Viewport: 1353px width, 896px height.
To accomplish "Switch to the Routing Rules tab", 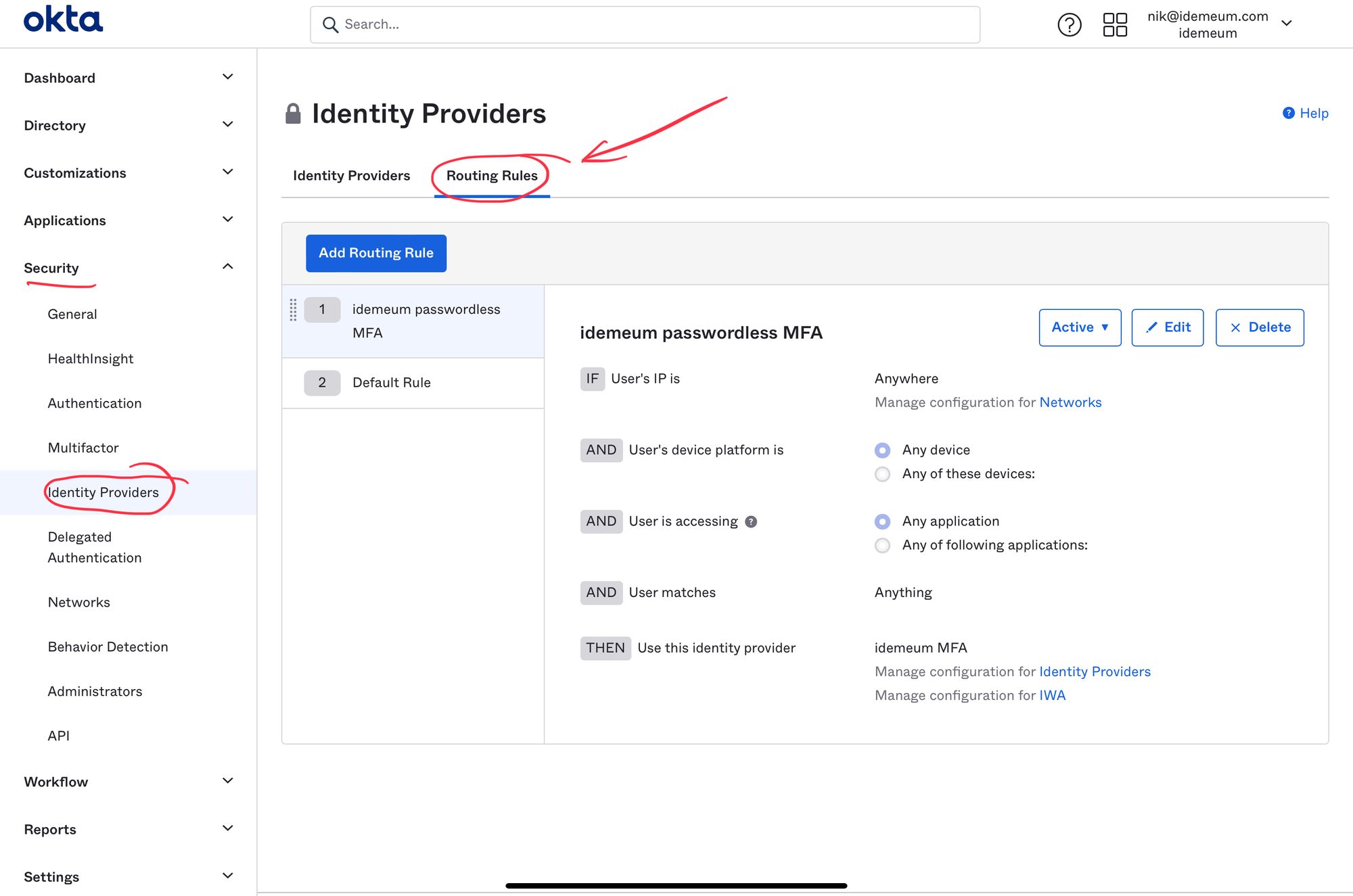I will [492, 176].
